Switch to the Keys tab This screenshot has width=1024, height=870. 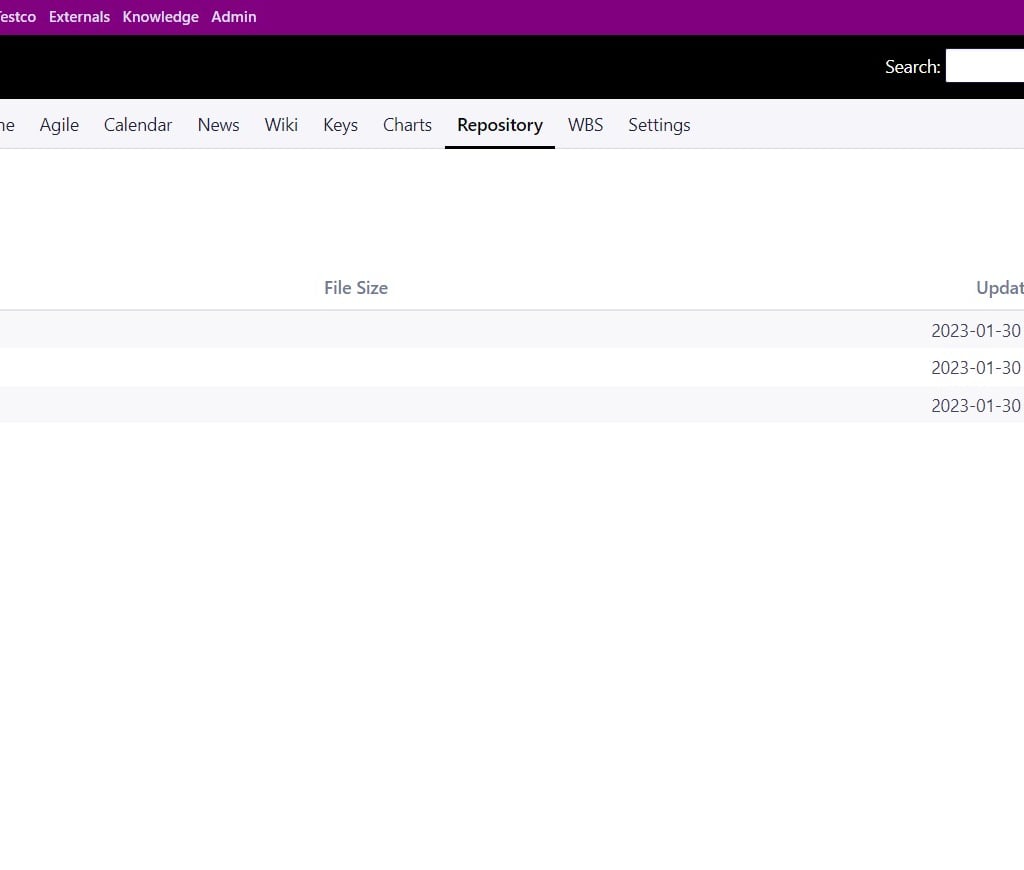[x=340, y=125]
